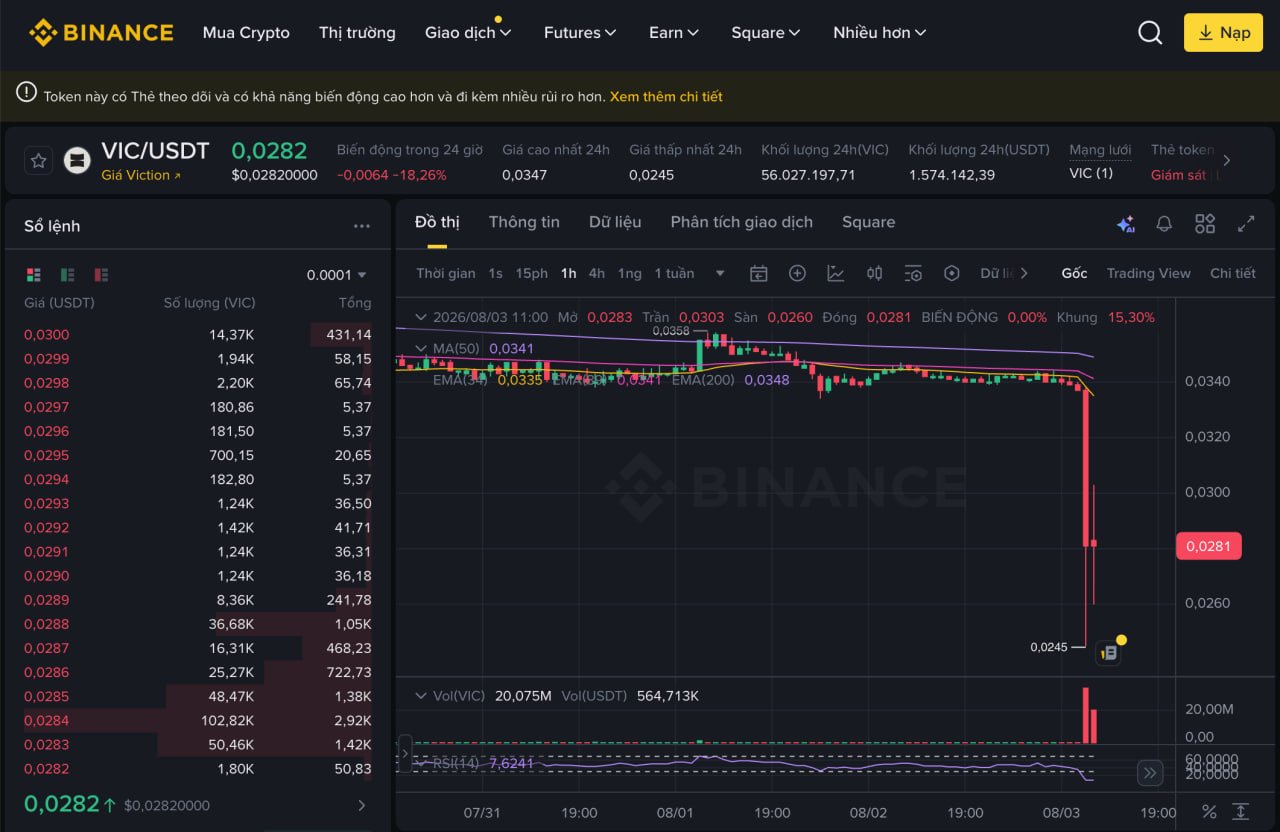1280x832 pixels.
Task: Open more time intervals dropdown arrow
Action: click(720, 273)
